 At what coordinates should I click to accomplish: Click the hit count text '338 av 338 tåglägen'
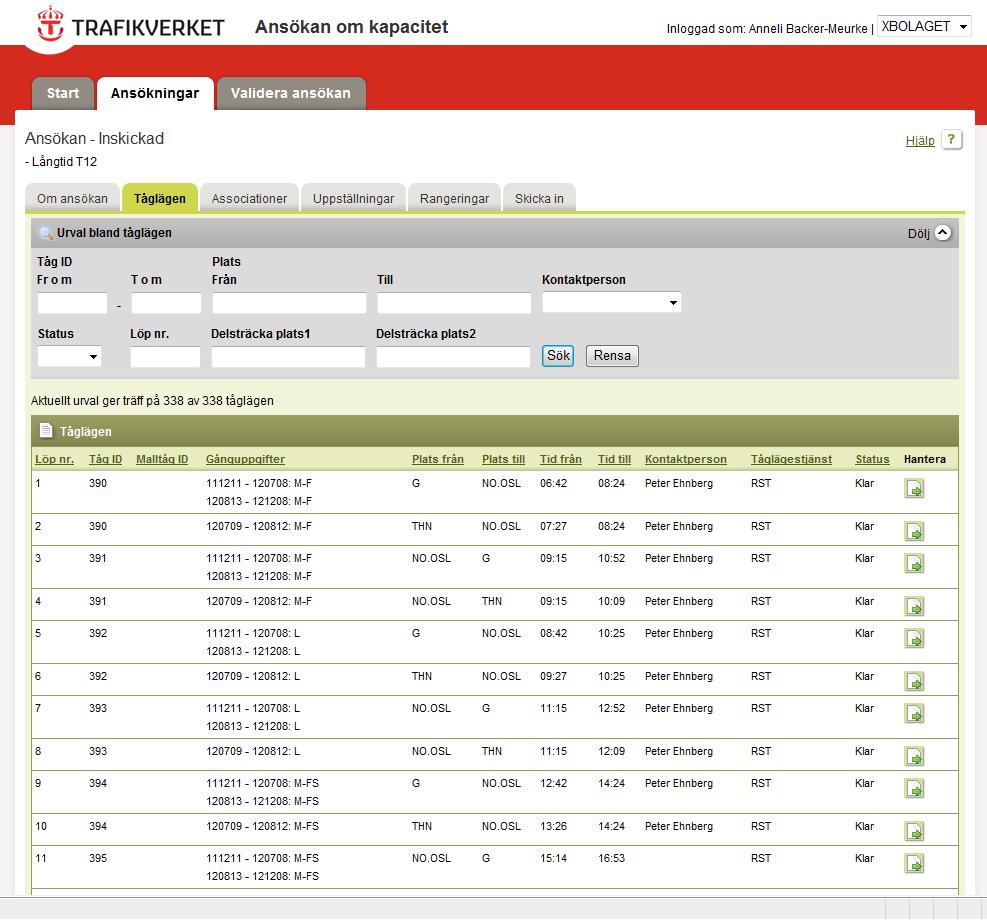click(x=218, y=401)
